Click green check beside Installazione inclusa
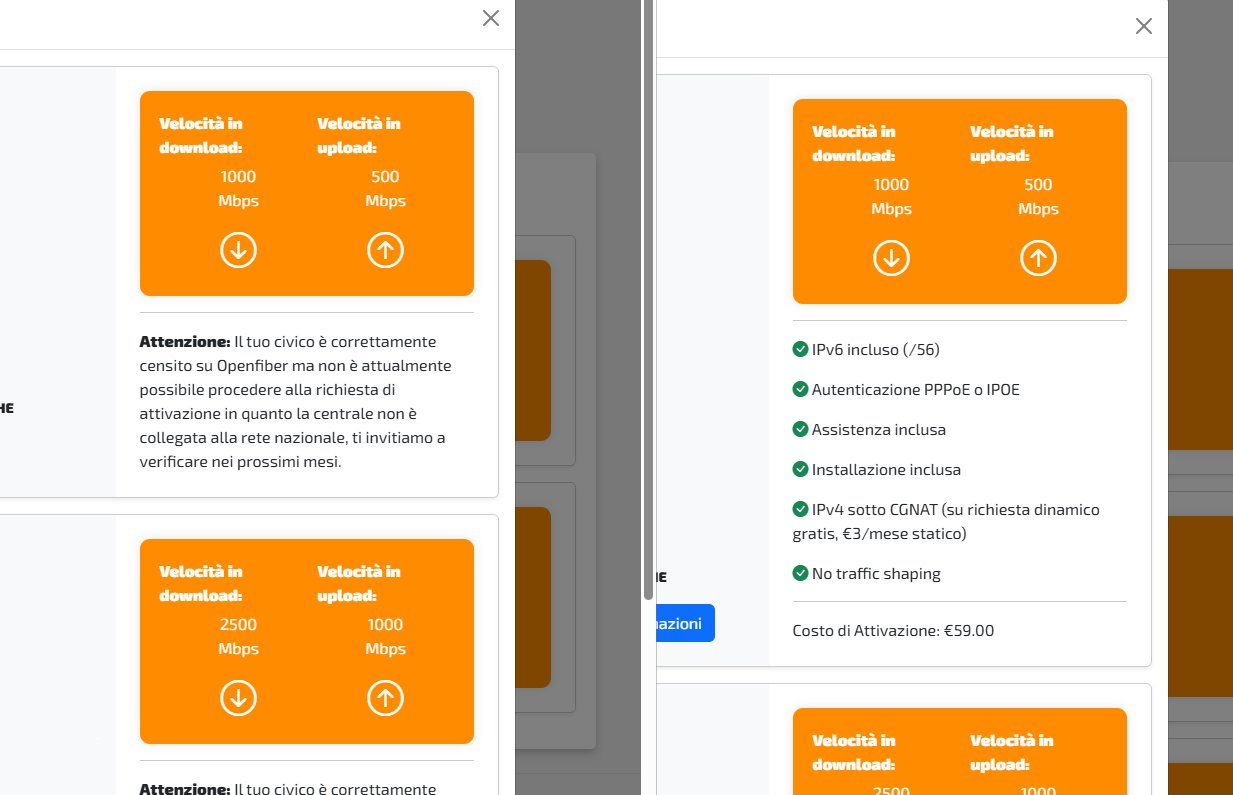 (800, 469)
